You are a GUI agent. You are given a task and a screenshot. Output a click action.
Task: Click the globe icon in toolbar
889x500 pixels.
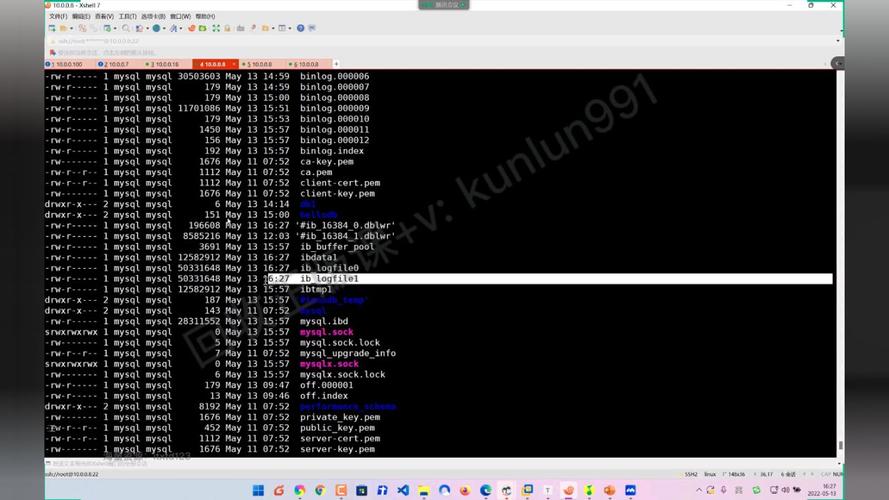(x=156, y=28)
